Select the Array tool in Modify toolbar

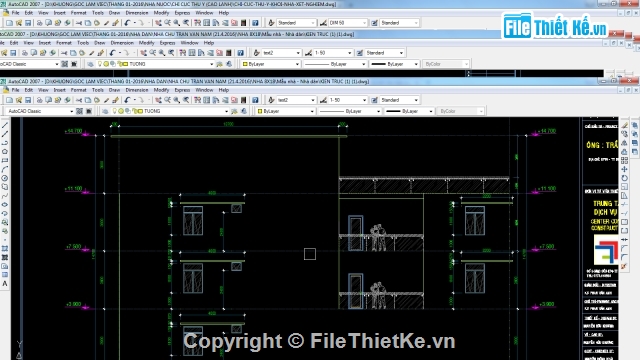624,160
